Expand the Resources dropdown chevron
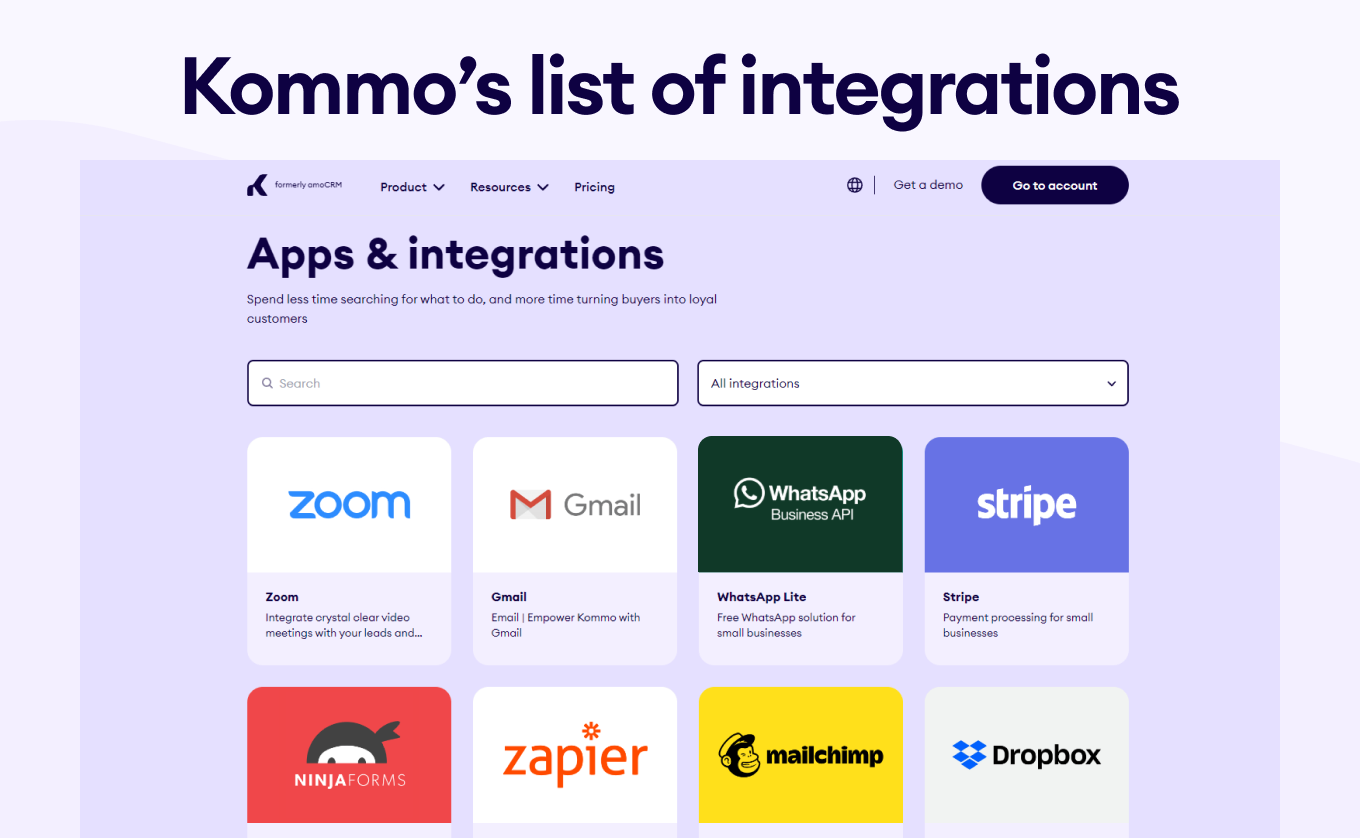 (x=542, y=187)
